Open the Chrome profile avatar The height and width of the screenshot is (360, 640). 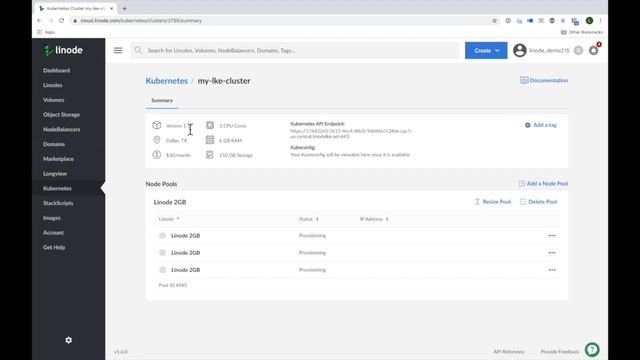click(589, 20)
